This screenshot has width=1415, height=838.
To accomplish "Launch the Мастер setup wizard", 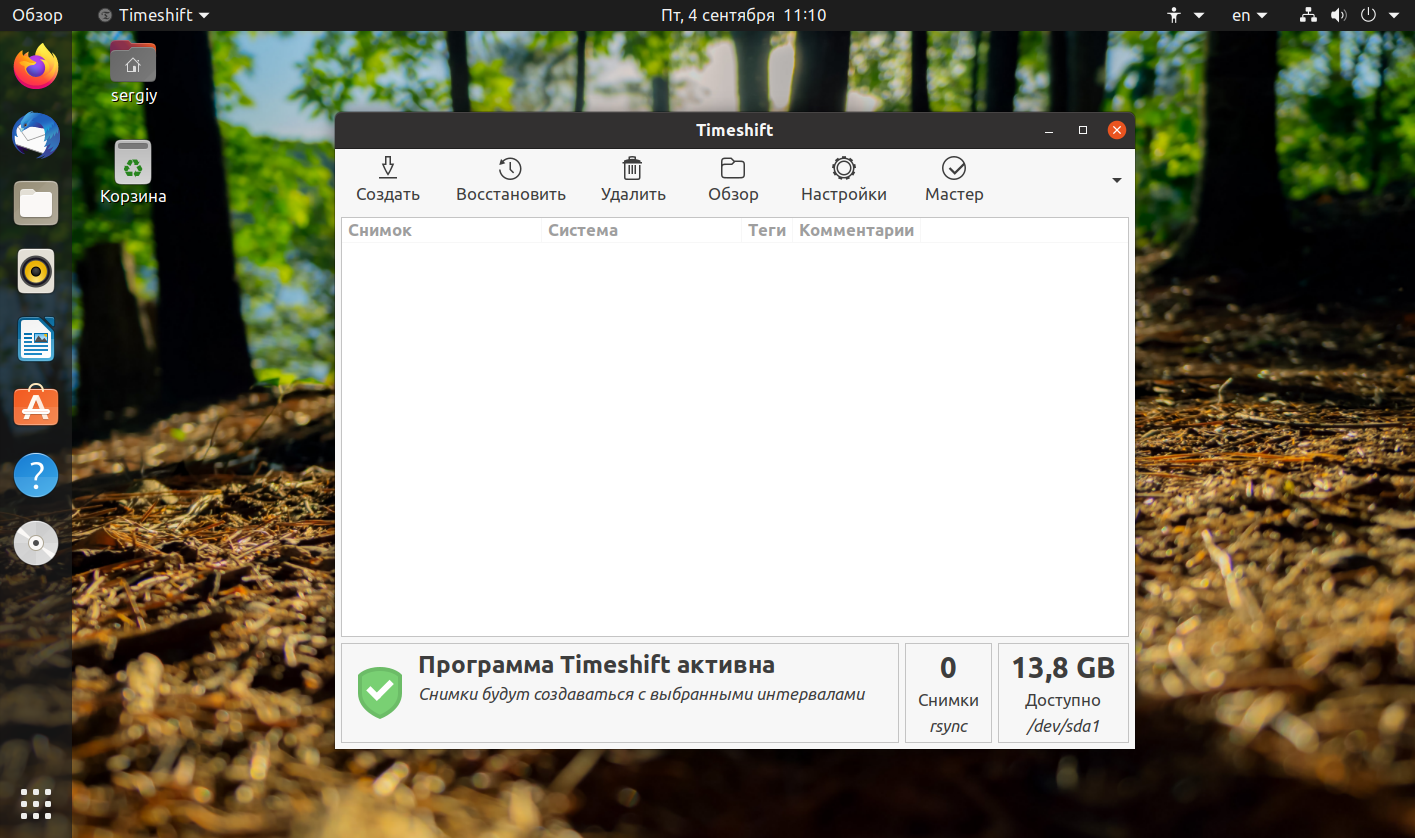I will 954,180.
